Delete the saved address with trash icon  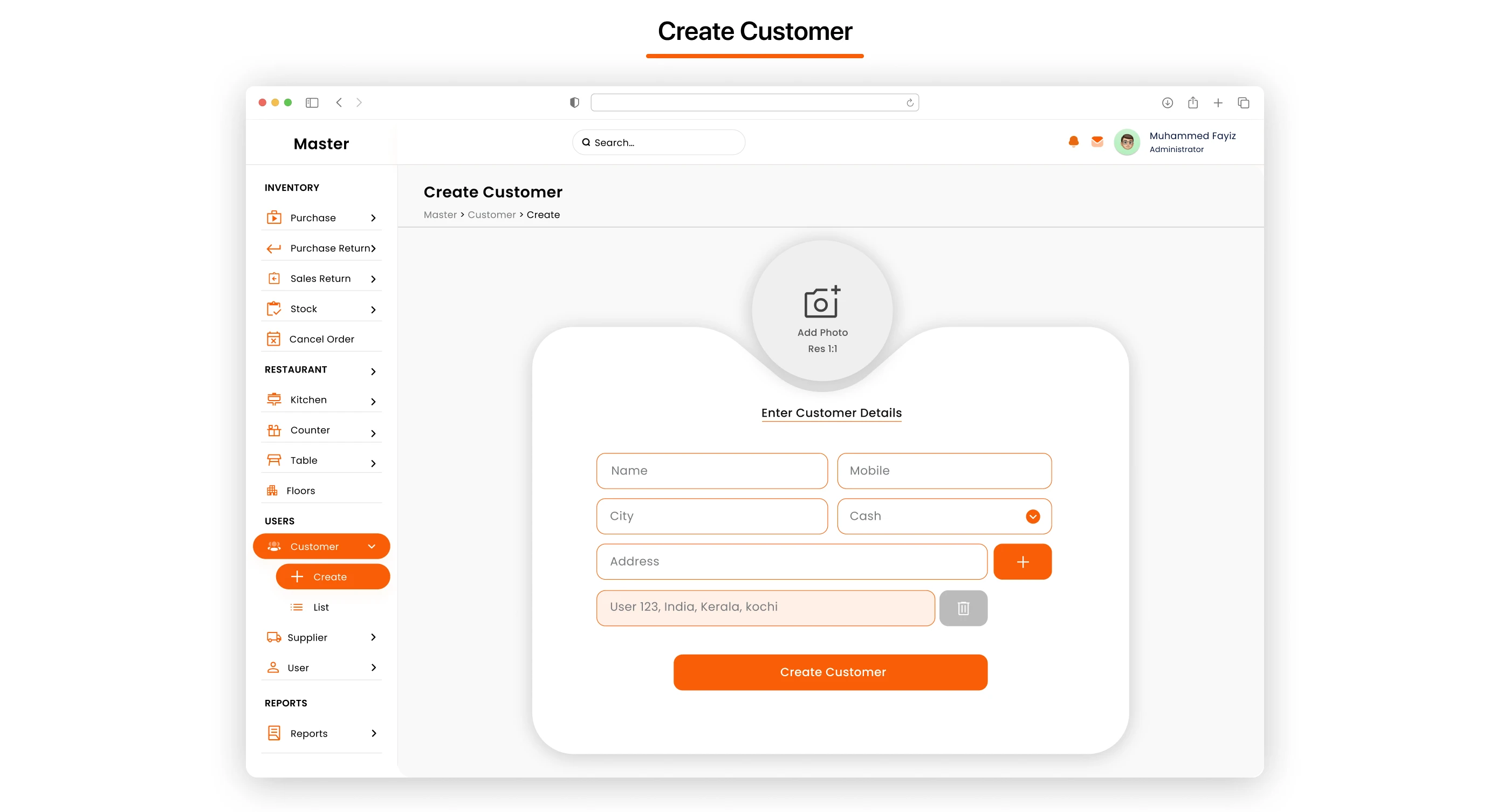(963, 608)
